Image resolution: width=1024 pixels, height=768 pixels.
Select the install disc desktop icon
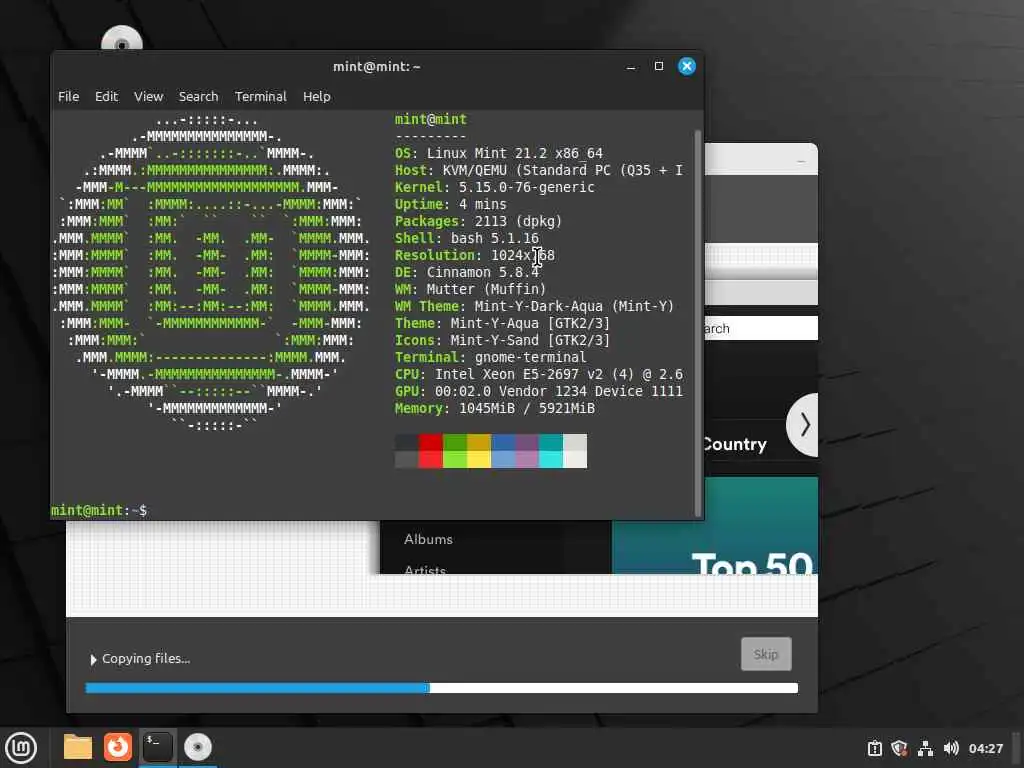[x=121, y=39]
